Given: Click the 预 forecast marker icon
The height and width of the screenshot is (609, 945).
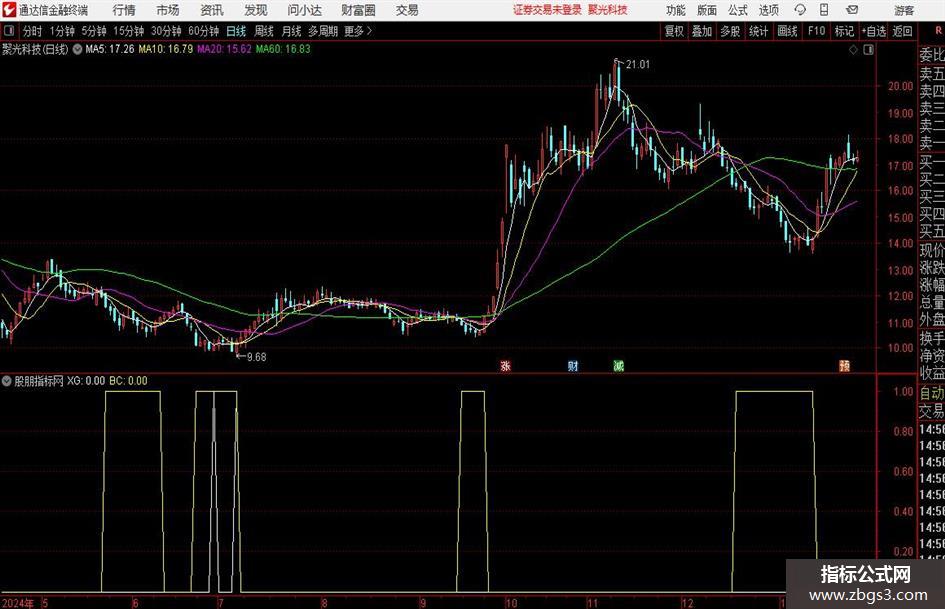Looking at the screenshot, I should (x=844, y=366).
